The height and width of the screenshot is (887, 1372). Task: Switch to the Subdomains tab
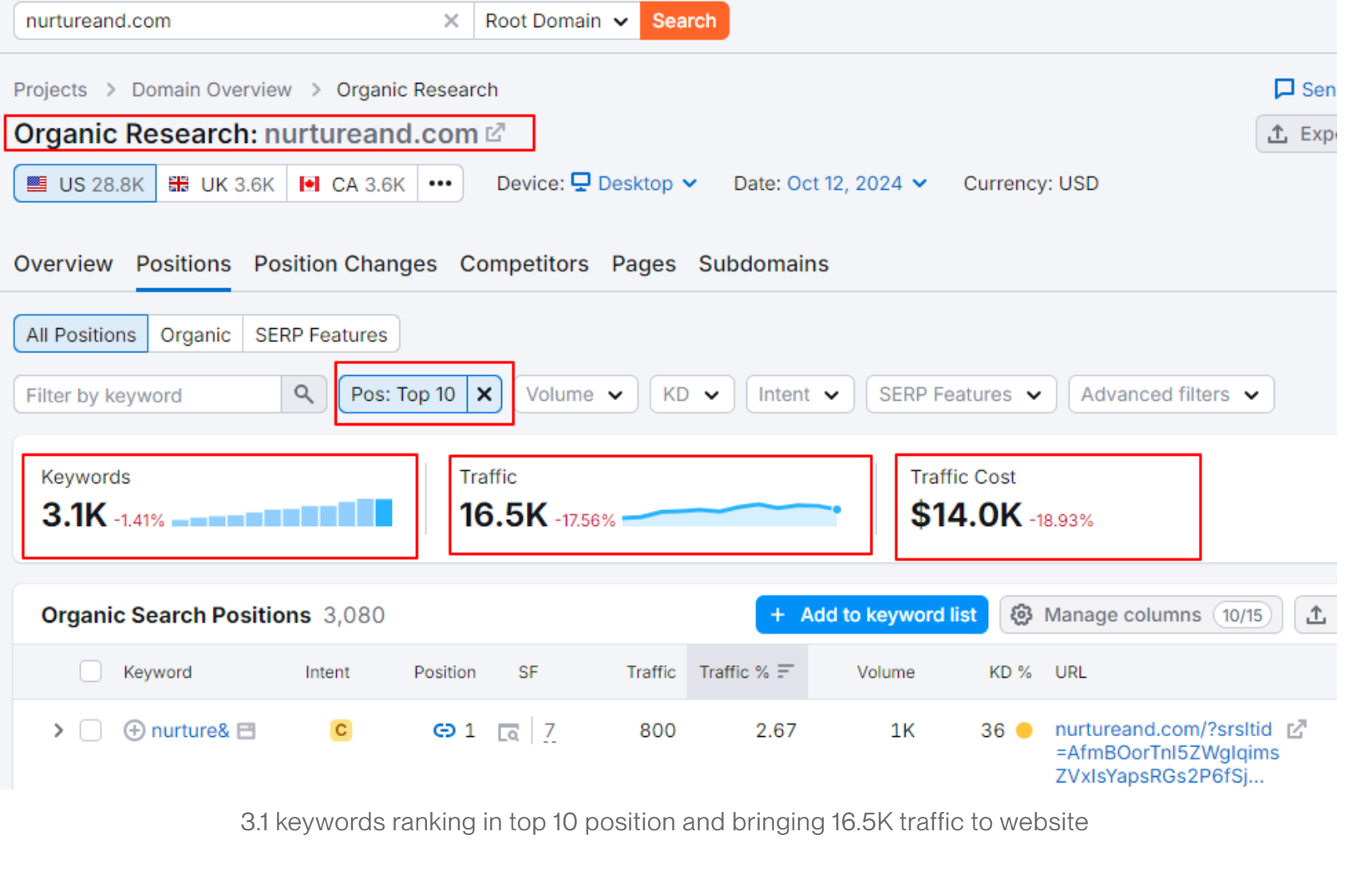click(764, 264)
